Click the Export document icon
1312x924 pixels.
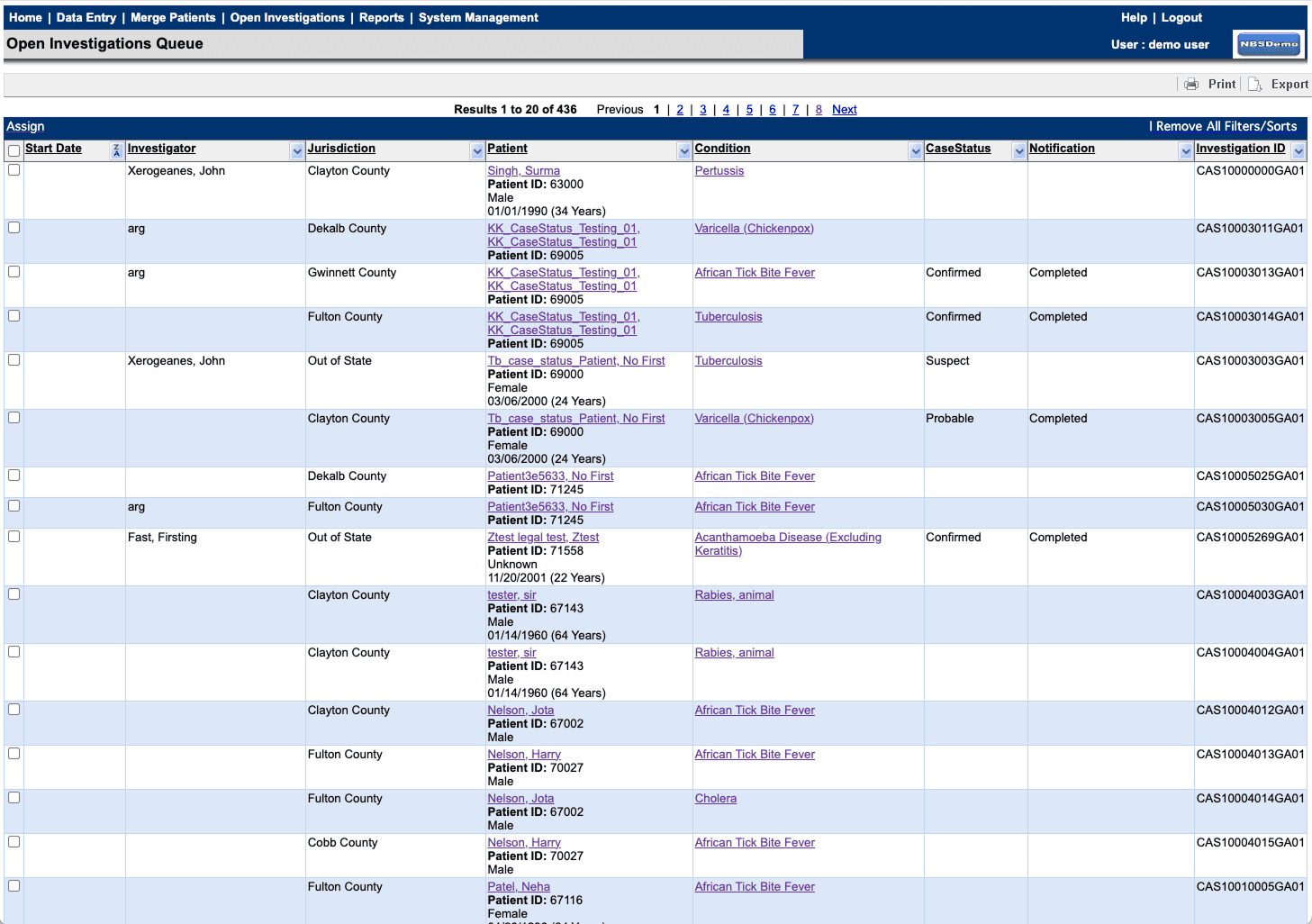point(1254,84)
